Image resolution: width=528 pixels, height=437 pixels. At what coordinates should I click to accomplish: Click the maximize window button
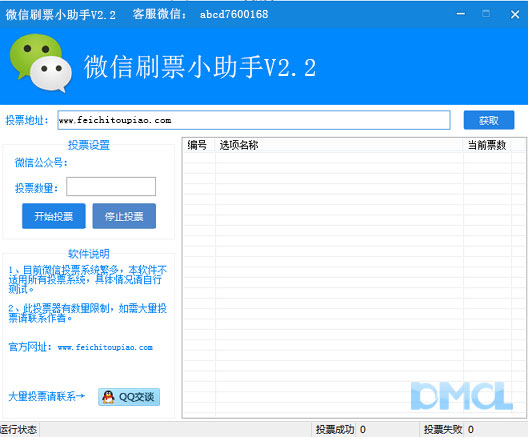tap(486, 14)
